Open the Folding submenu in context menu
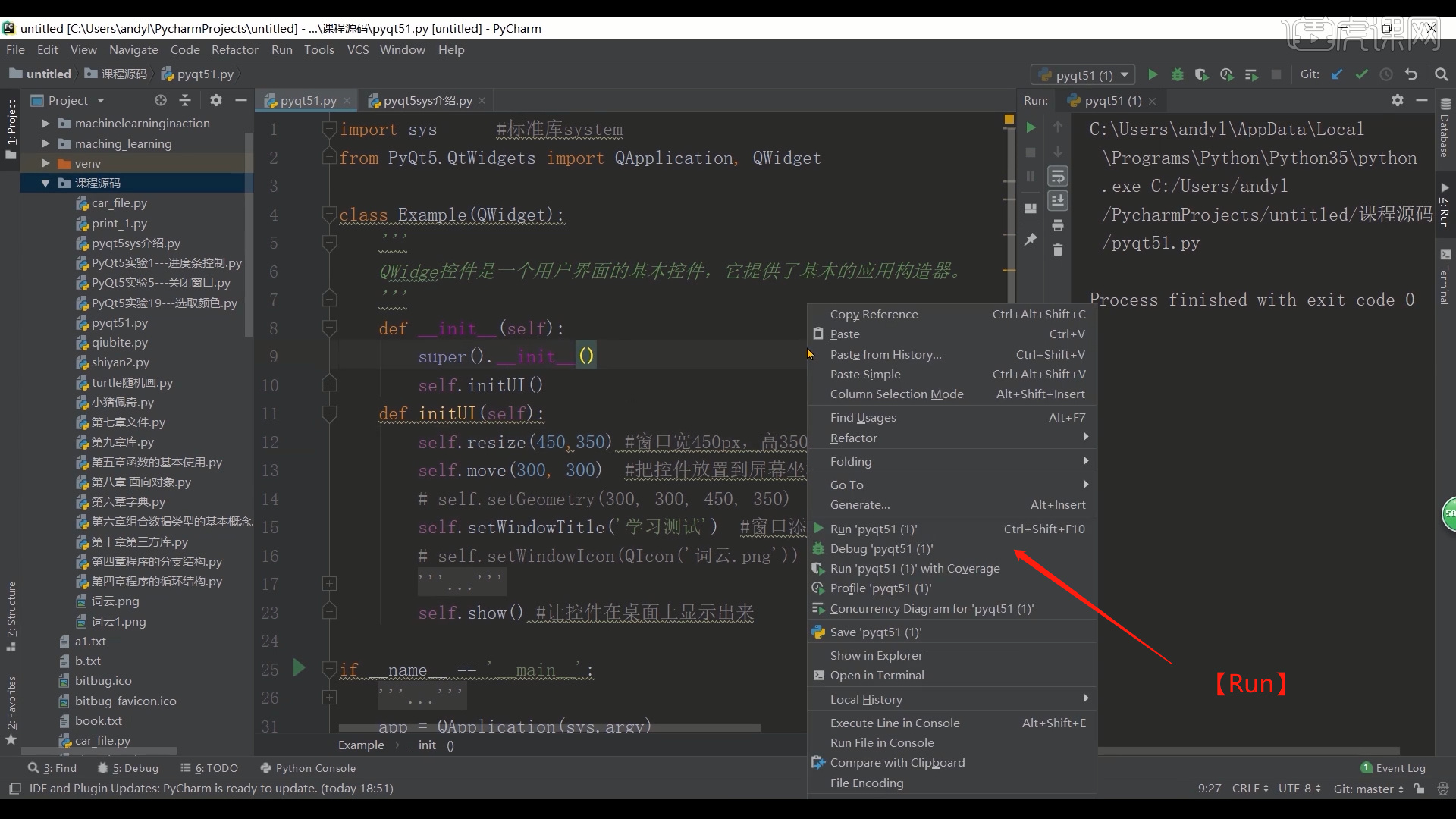This screenshot has width=1456, height=819. tap(952, 461)
